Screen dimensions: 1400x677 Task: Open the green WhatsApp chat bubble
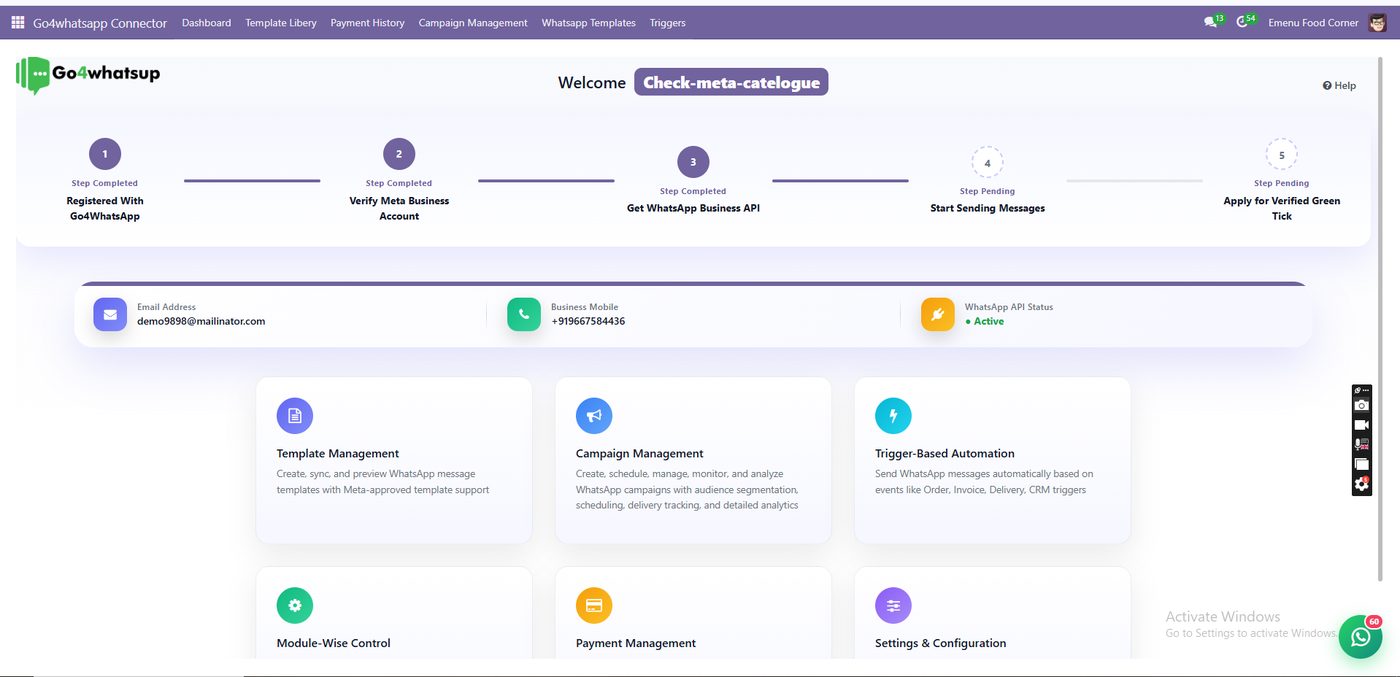coord(1360,637)
